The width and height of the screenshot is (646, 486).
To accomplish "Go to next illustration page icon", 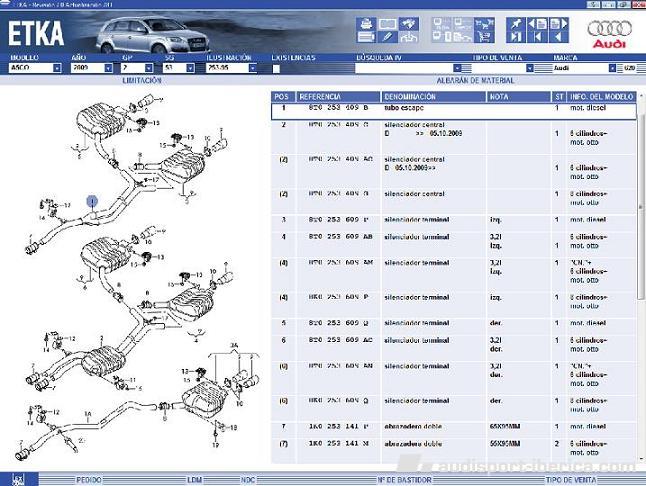I will click(559, 23).
